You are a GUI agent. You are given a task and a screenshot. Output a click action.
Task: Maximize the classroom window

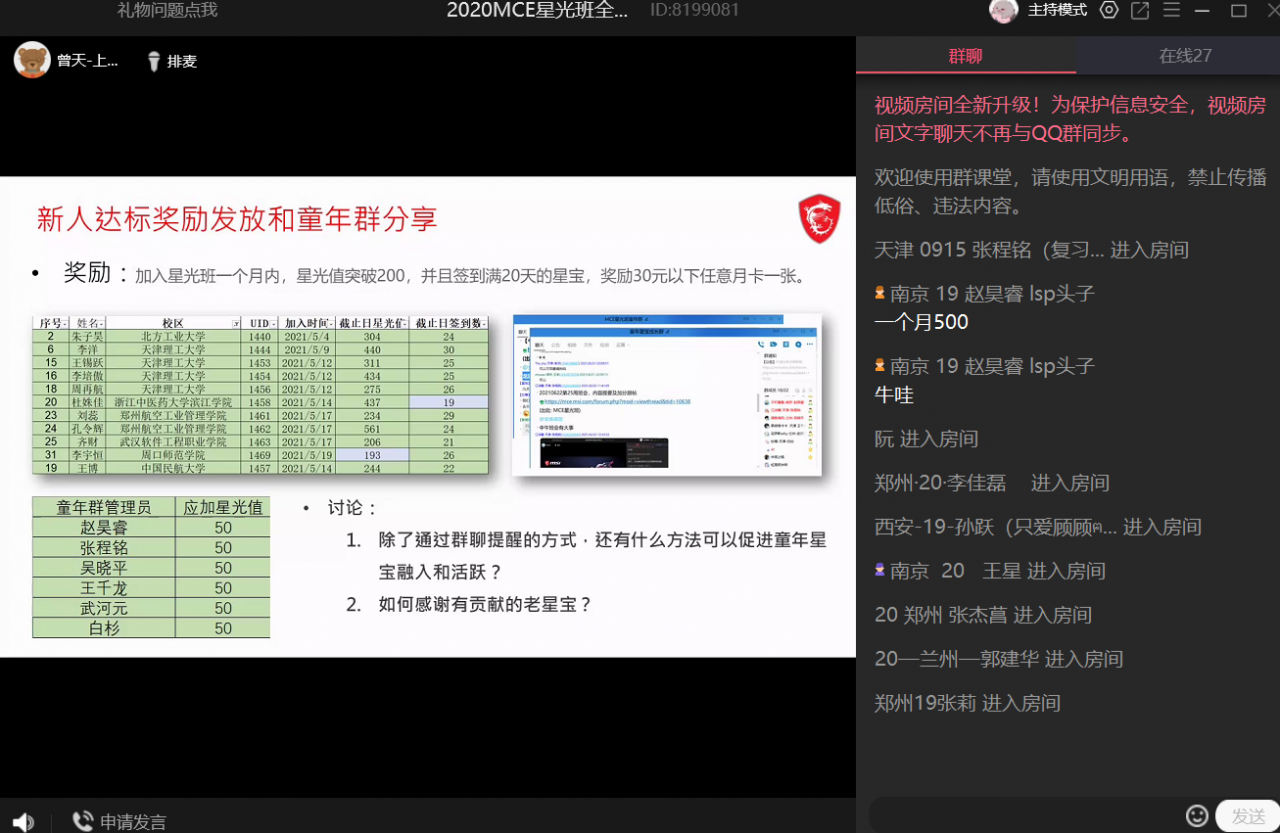point(1239,11)
